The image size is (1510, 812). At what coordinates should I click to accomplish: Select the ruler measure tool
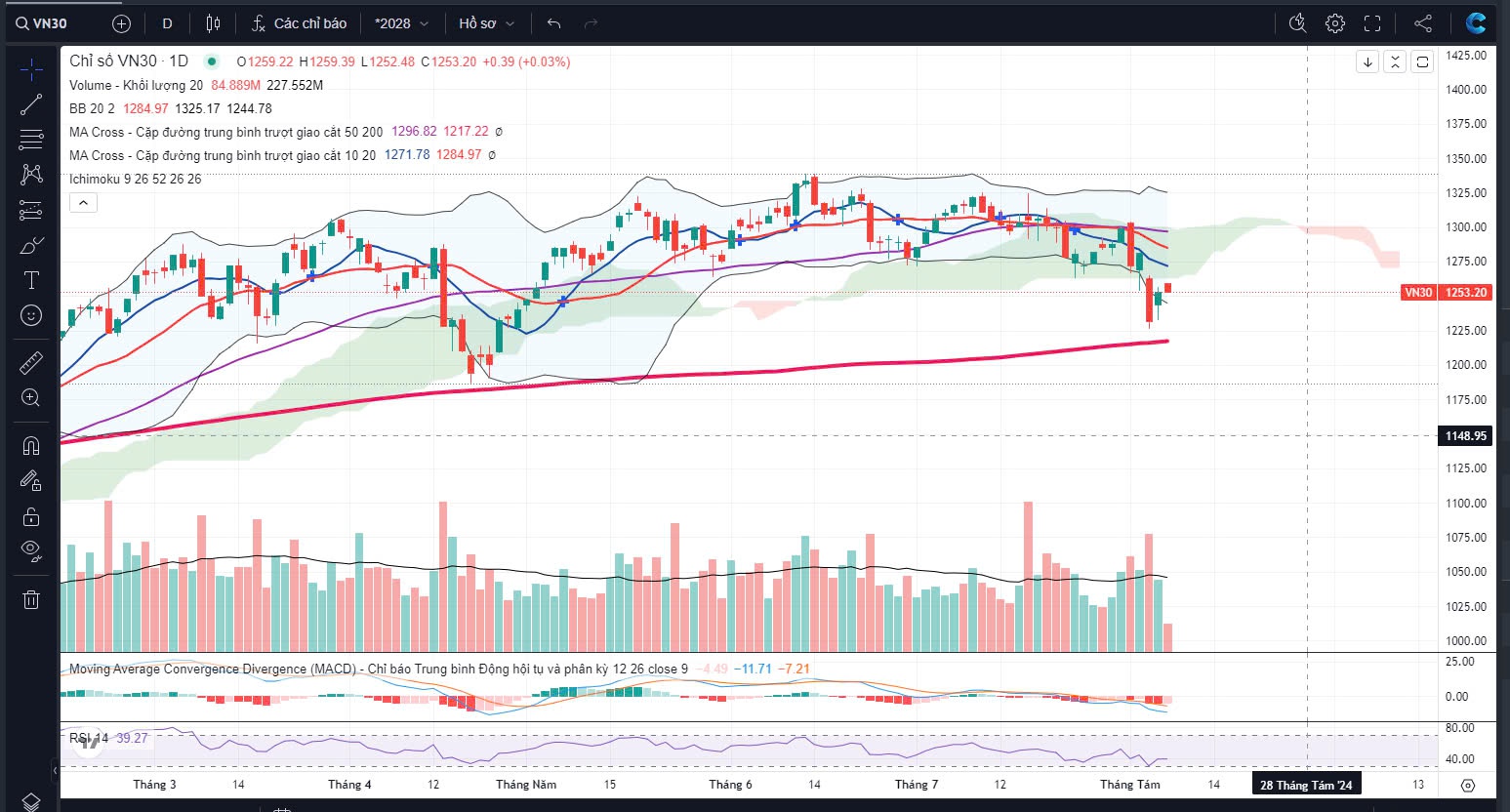pyautogui.click(x=31, y=363)
